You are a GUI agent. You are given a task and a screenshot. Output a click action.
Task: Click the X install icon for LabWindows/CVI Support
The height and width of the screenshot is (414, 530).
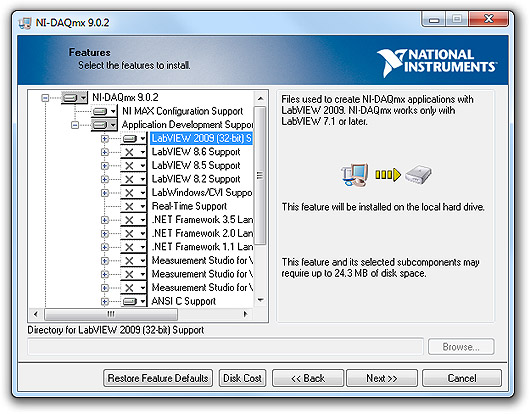(129, 193)
